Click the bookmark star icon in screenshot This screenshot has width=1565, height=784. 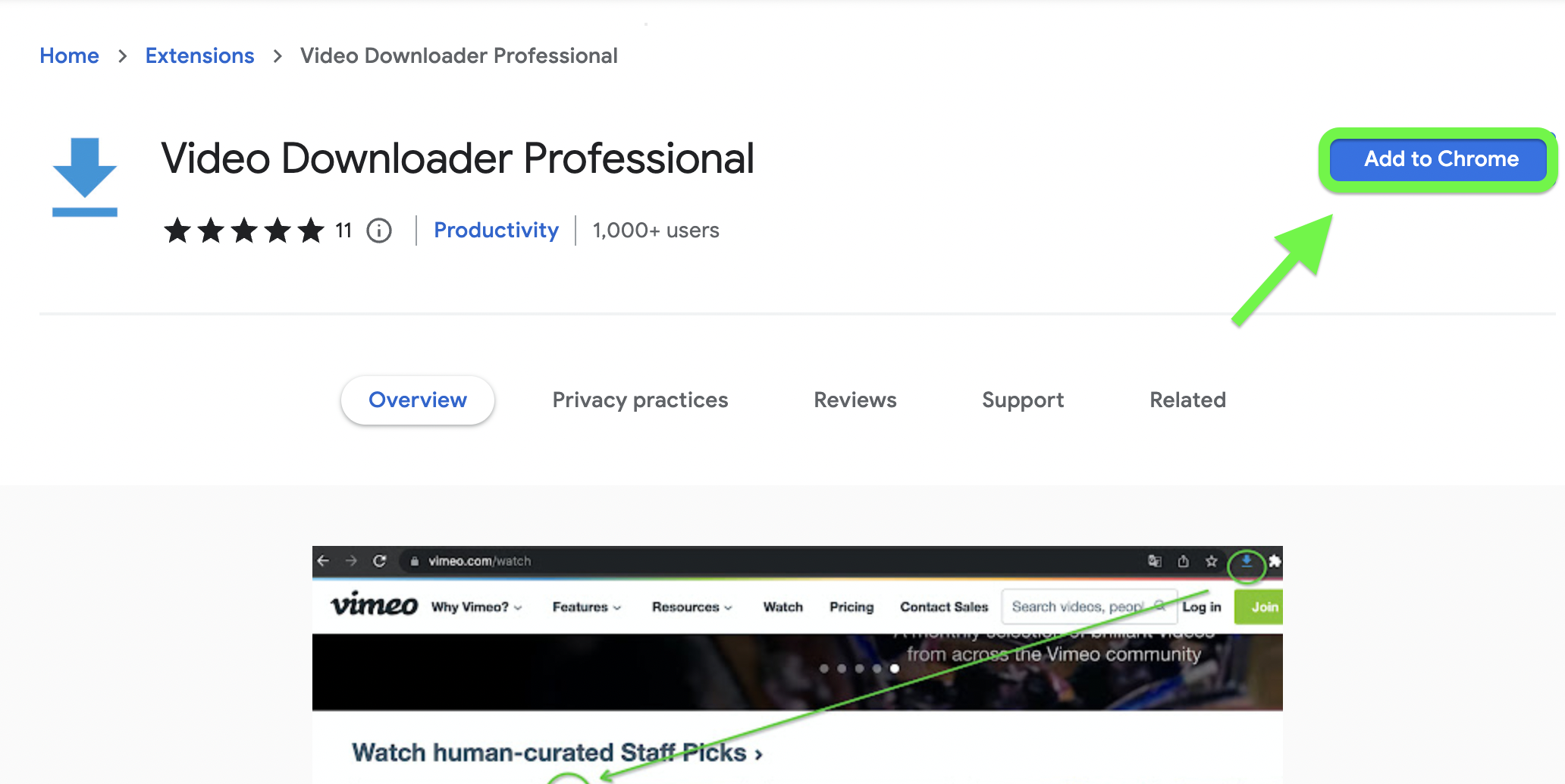pos(1212,561)
